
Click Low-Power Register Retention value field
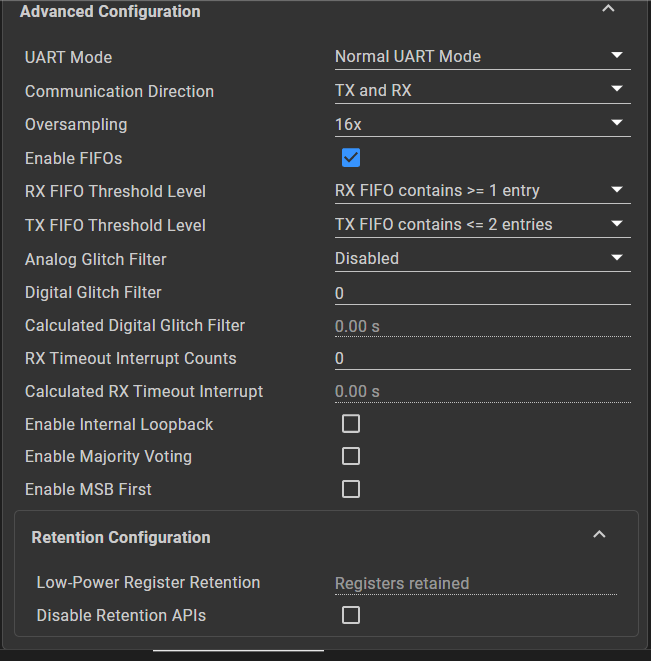(x=475, y=583)
